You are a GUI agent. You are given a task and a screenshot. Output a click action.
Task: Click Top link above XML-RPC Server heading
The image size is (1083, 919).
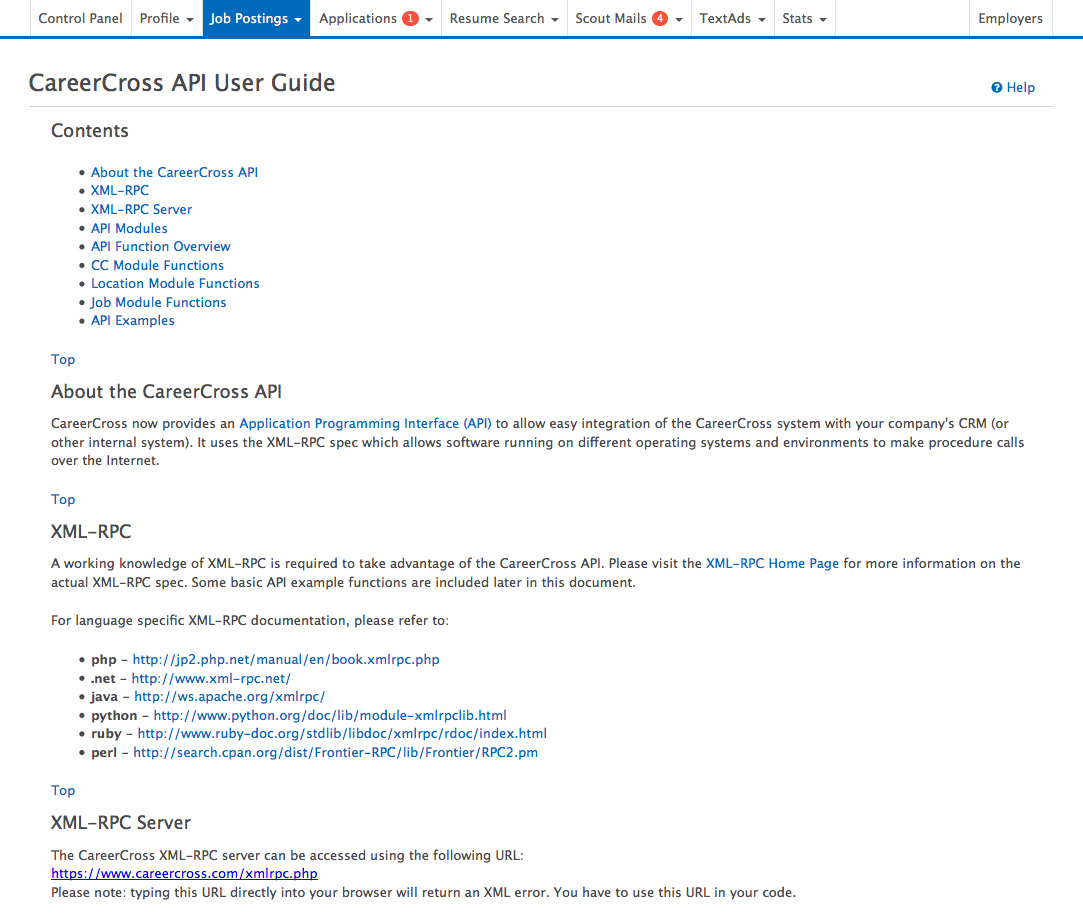point(63,790)
